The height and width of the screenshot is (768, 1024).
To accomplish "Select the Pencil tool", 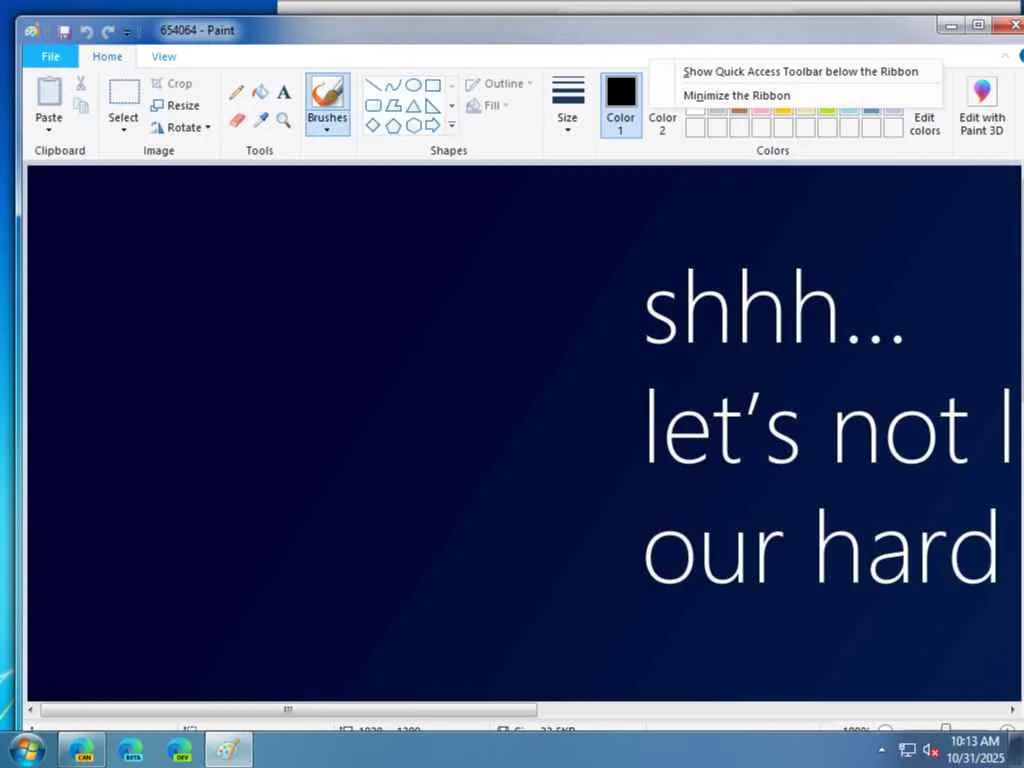I will click(x=236, y=92).
